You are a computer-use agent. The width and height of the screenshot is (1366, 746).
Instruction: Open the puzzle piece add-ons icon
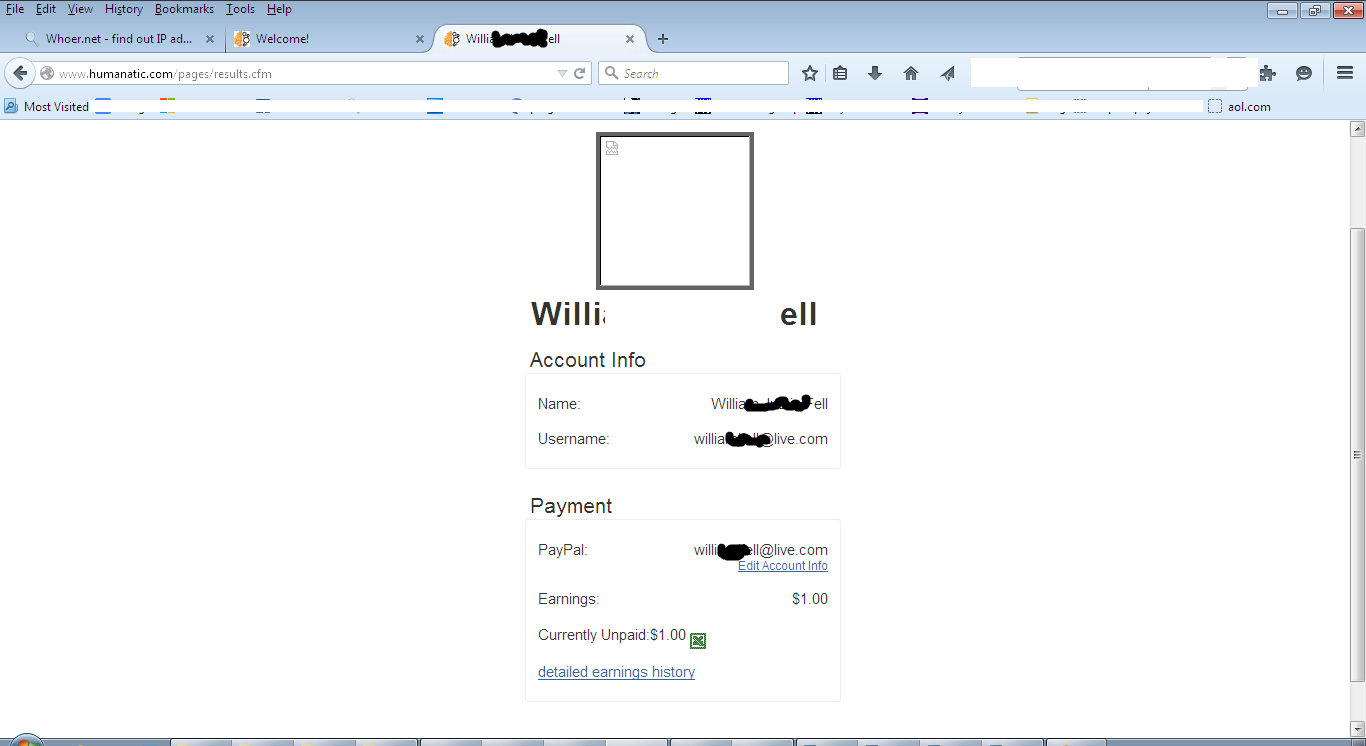click(1268, 73)
